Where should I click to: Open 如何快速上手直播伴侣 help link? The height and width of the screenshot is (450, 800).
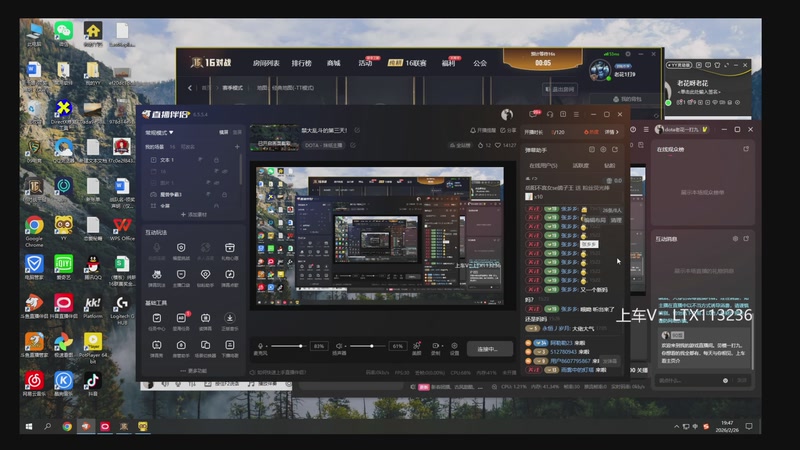[x=278, y=372]
